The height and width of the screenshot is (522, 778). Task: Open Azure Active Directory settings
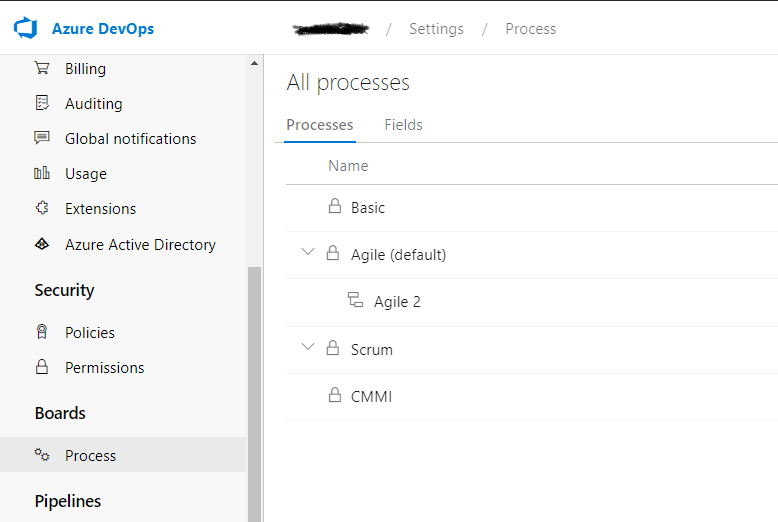point(140,245)
